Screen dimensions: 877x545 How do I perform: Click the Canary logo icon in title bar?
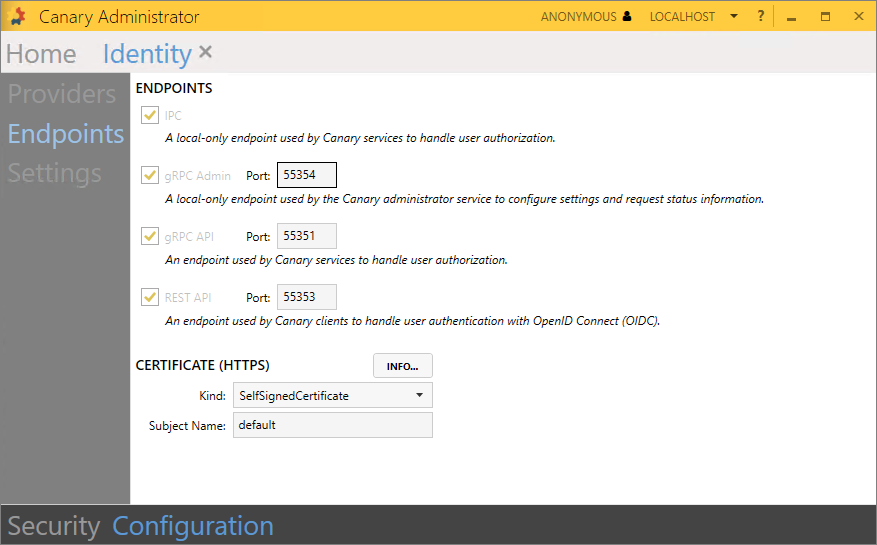click(x=18, y=17)
